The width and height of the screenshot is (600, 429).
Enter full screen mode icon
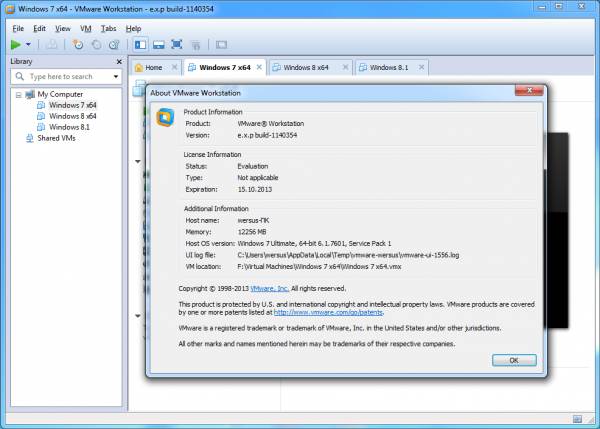177,44
